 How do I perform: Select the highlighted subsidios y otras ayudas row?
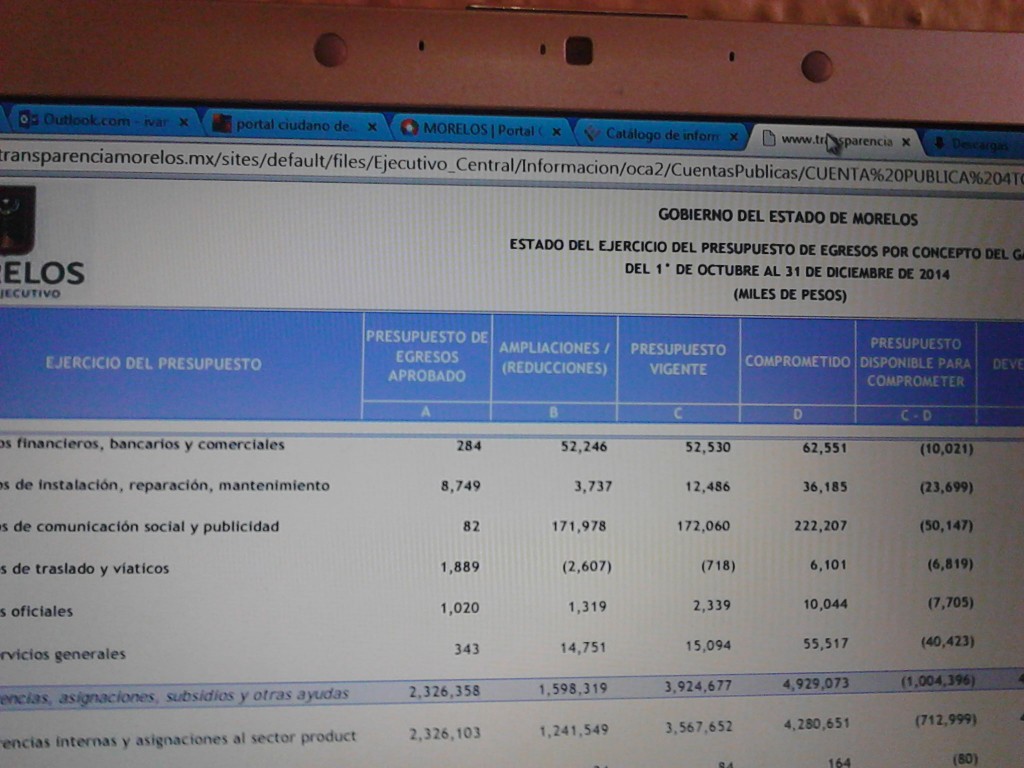pyautogui.click(x=500, y=689)
